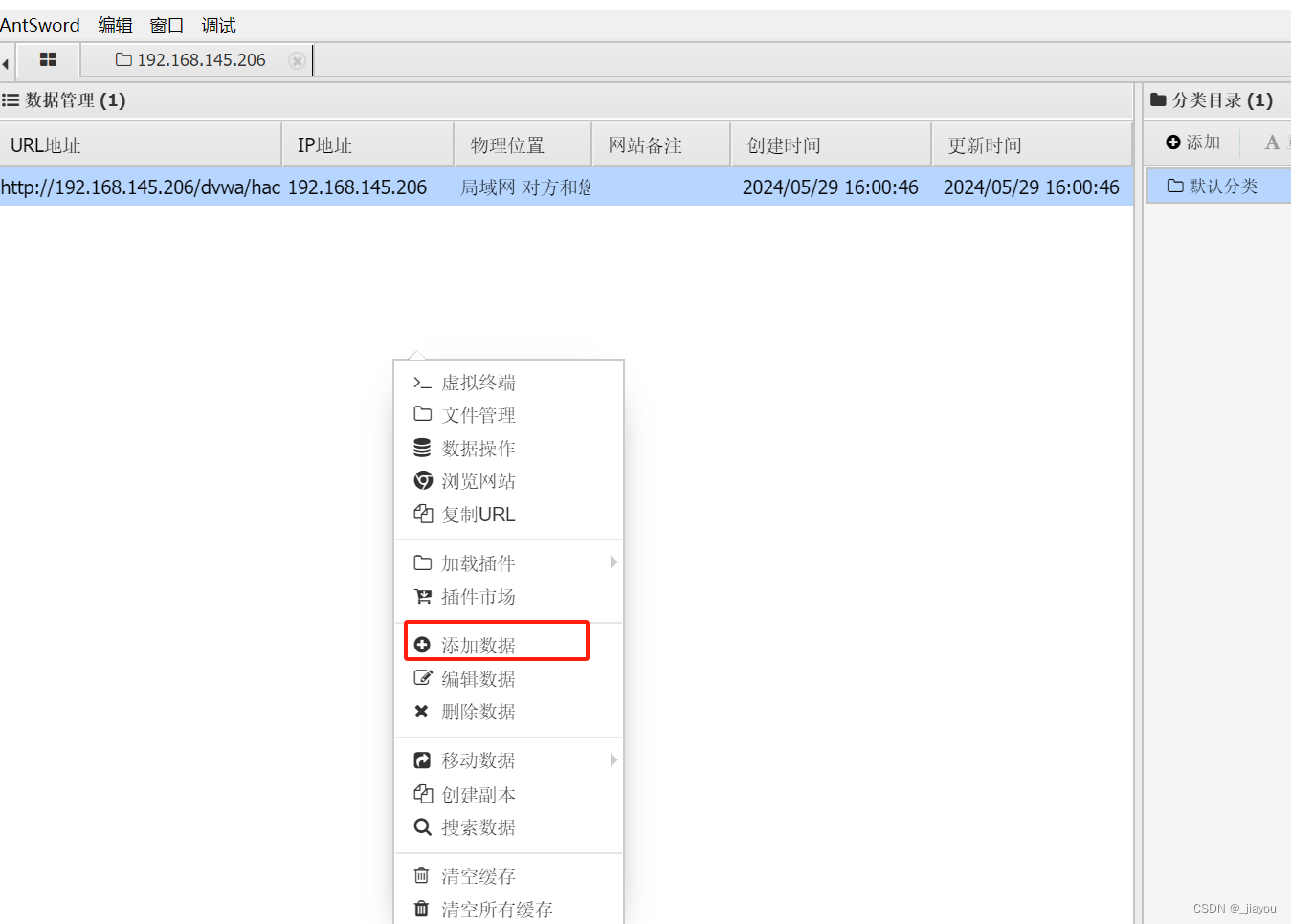
Task: Click the A rename icon in category toolbar
Action: (x=1272, y=143)
